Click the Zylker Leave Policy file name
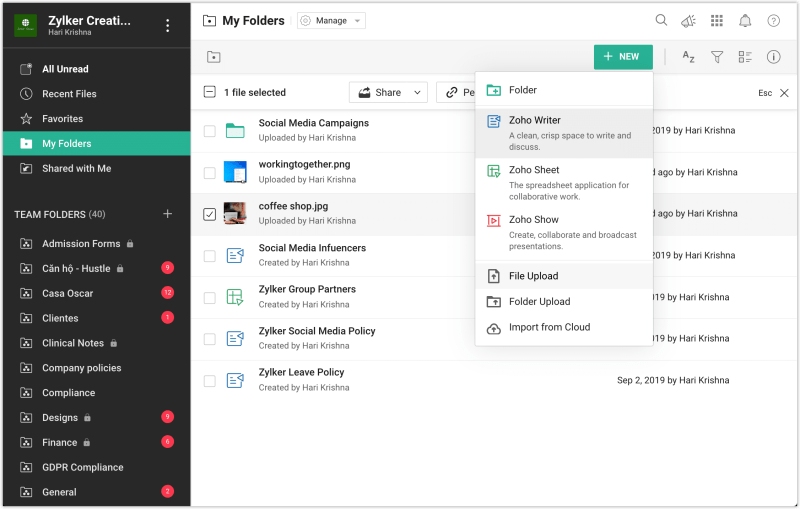 point(301,372)
